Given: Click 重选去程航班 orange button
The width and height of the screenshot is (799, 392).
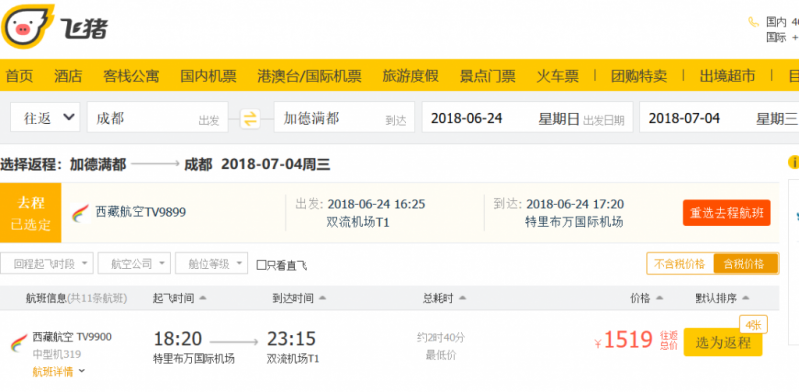Looking at the screenshot, I should click(726, 213).
